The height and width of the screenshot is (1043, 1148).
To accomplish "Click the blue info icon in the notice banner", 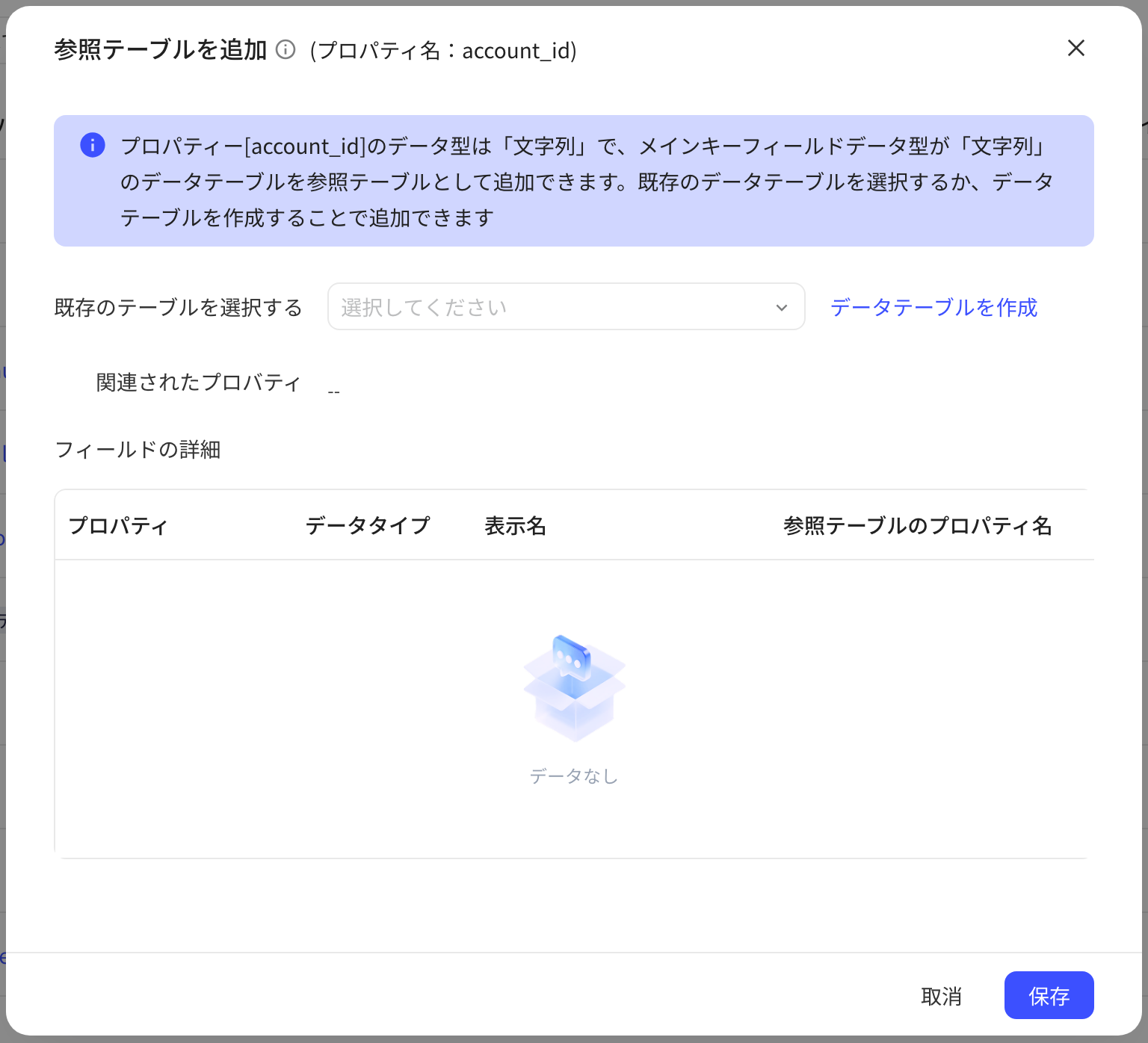I will pos(93,145).
